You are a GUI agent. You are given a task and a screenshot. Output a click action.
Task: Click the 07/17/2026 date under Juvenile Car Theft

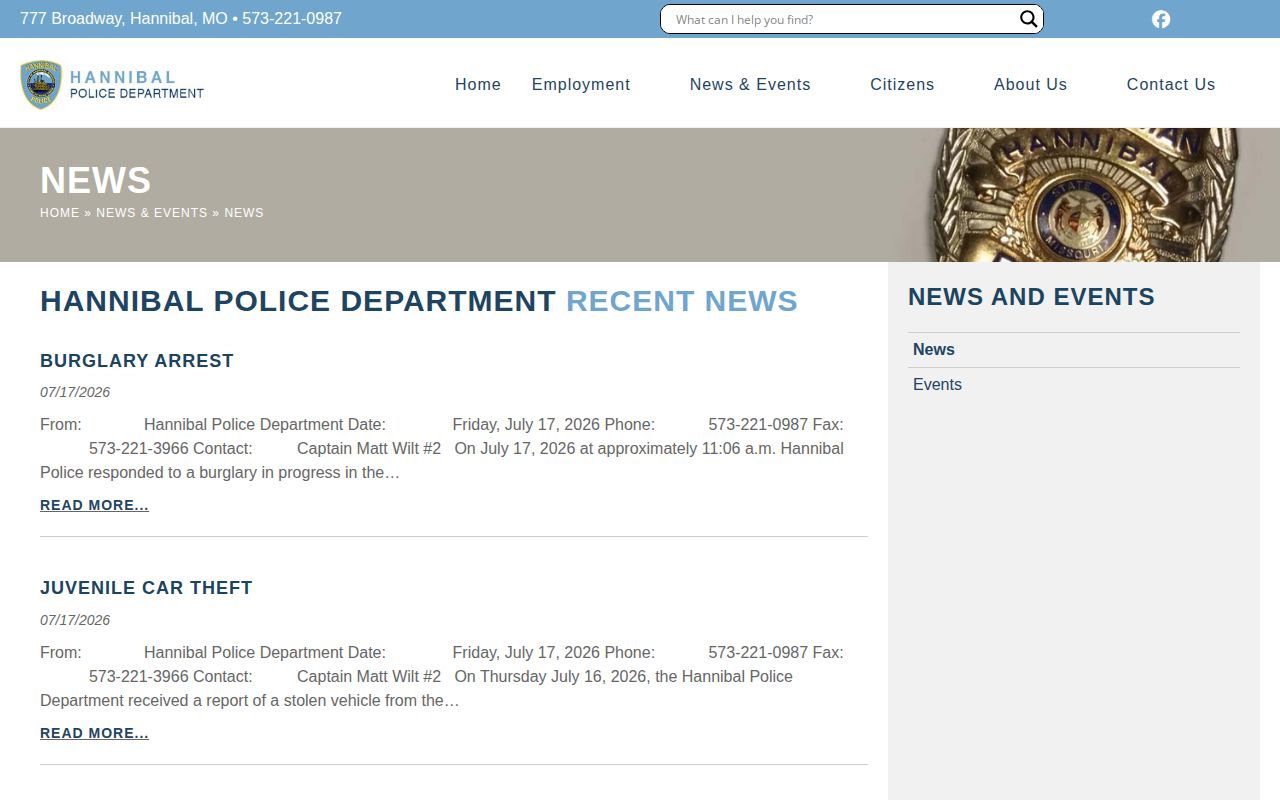point(75,620)
